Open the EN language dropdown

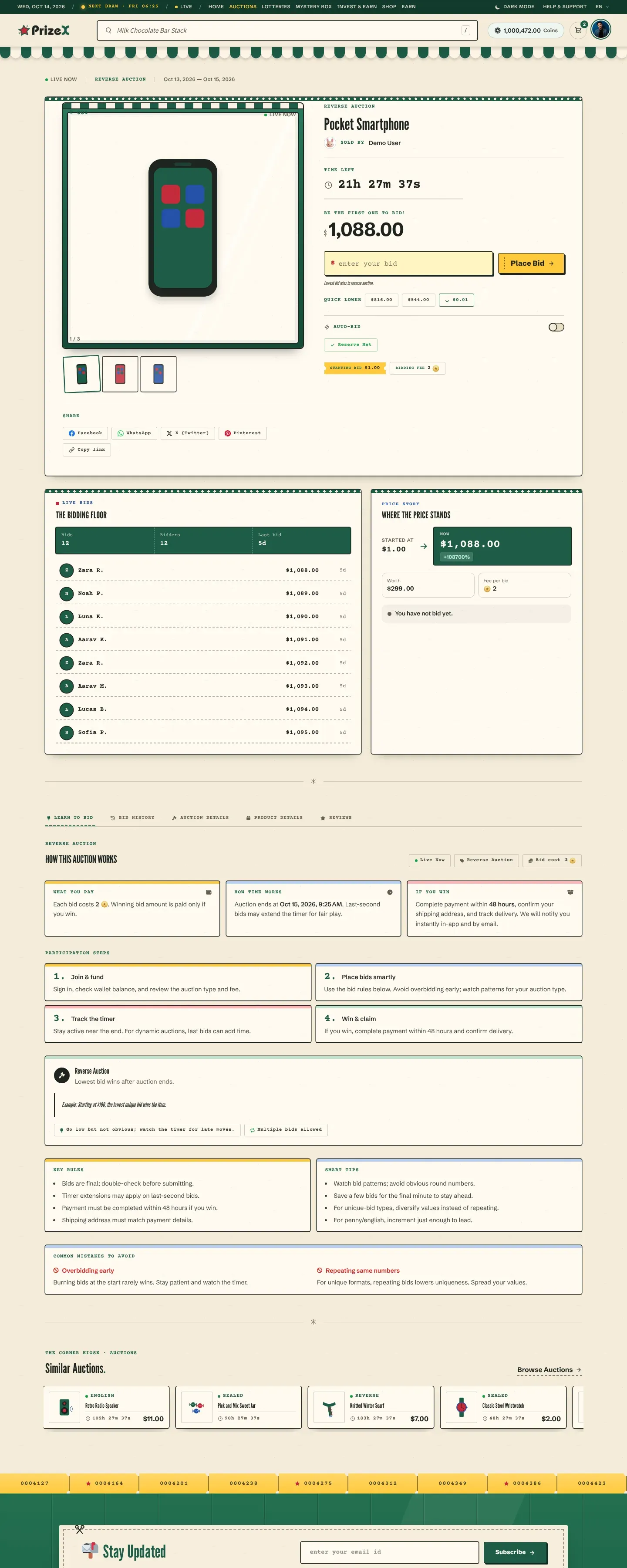pyautogui.click(x=601, y=7)
